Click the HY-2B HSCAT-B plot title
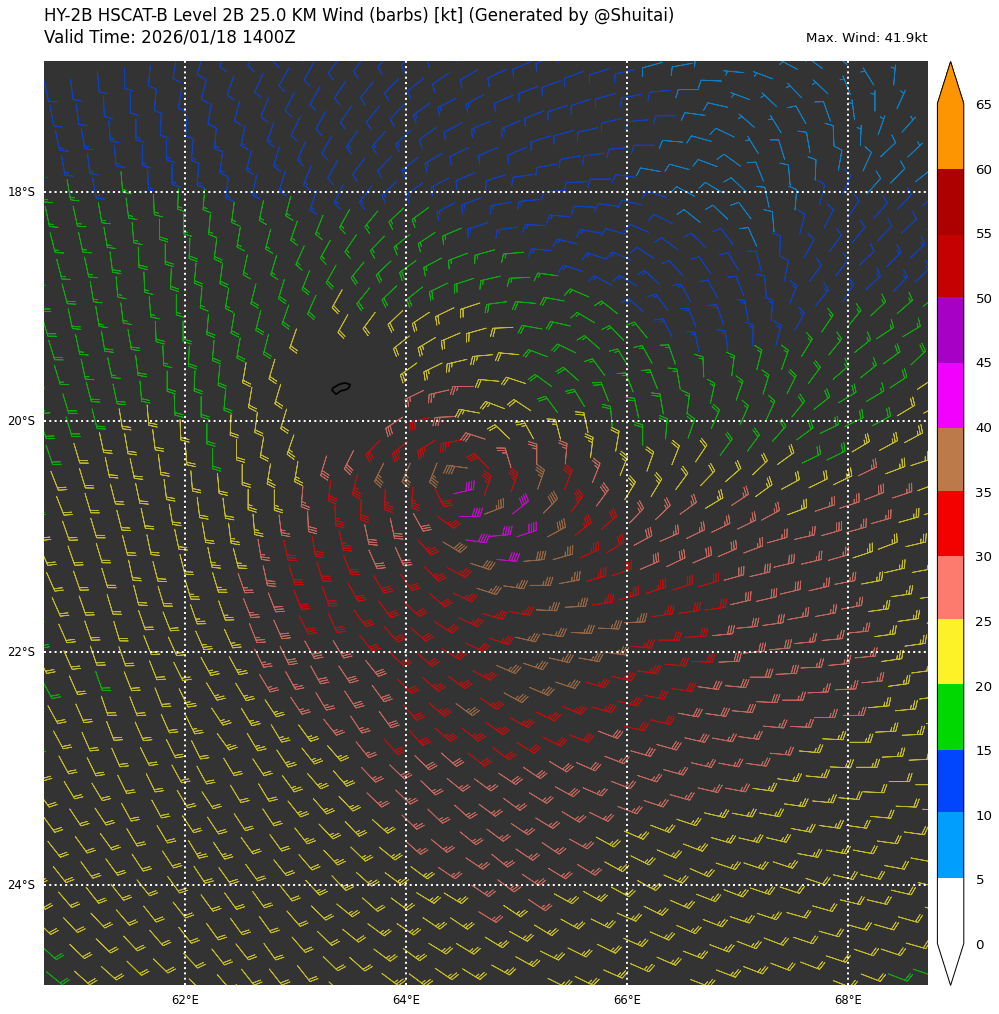999x1014 pixels. tap(359, 16)
